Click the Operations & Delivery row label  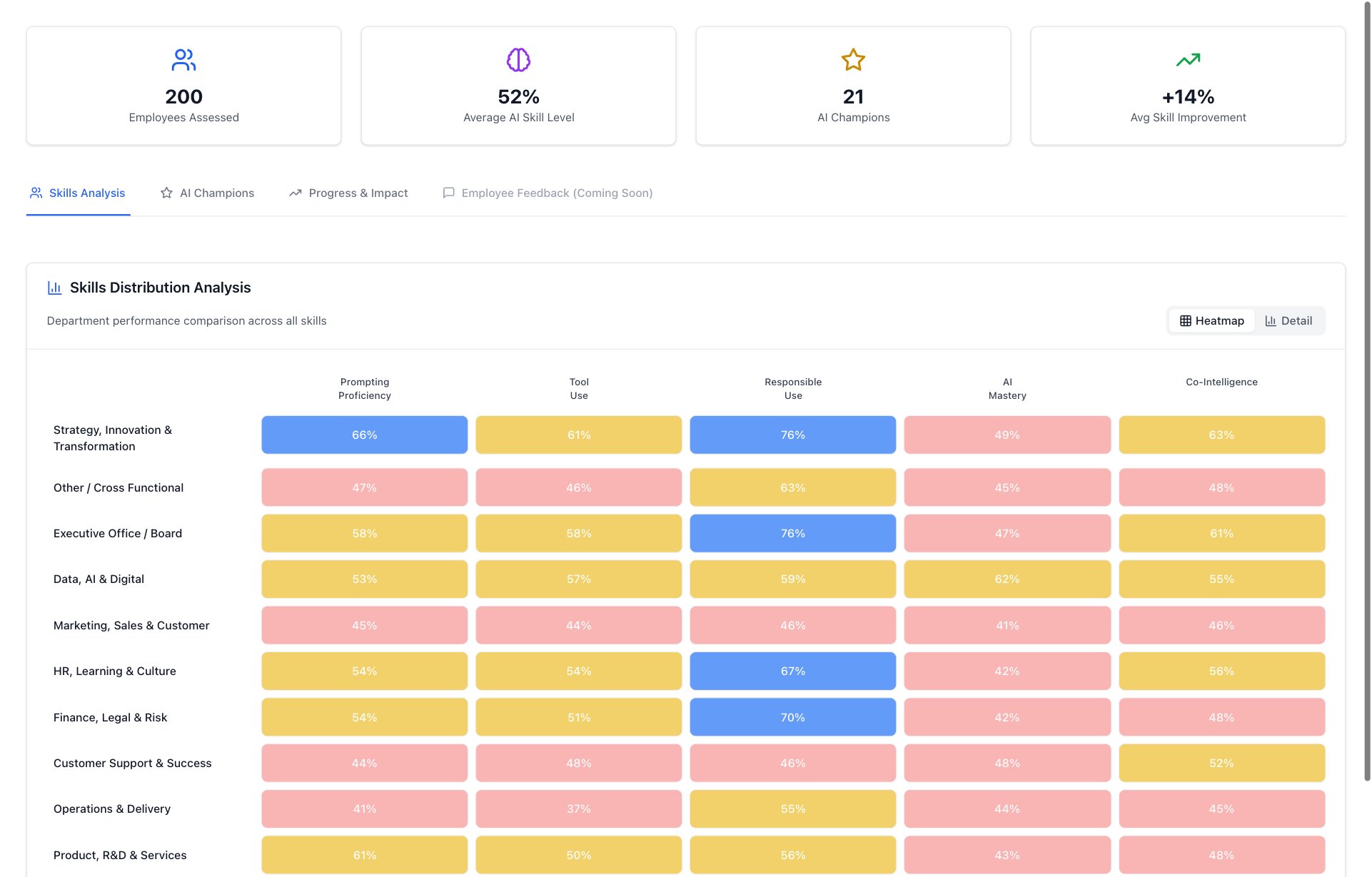click(x=112, y=809)
